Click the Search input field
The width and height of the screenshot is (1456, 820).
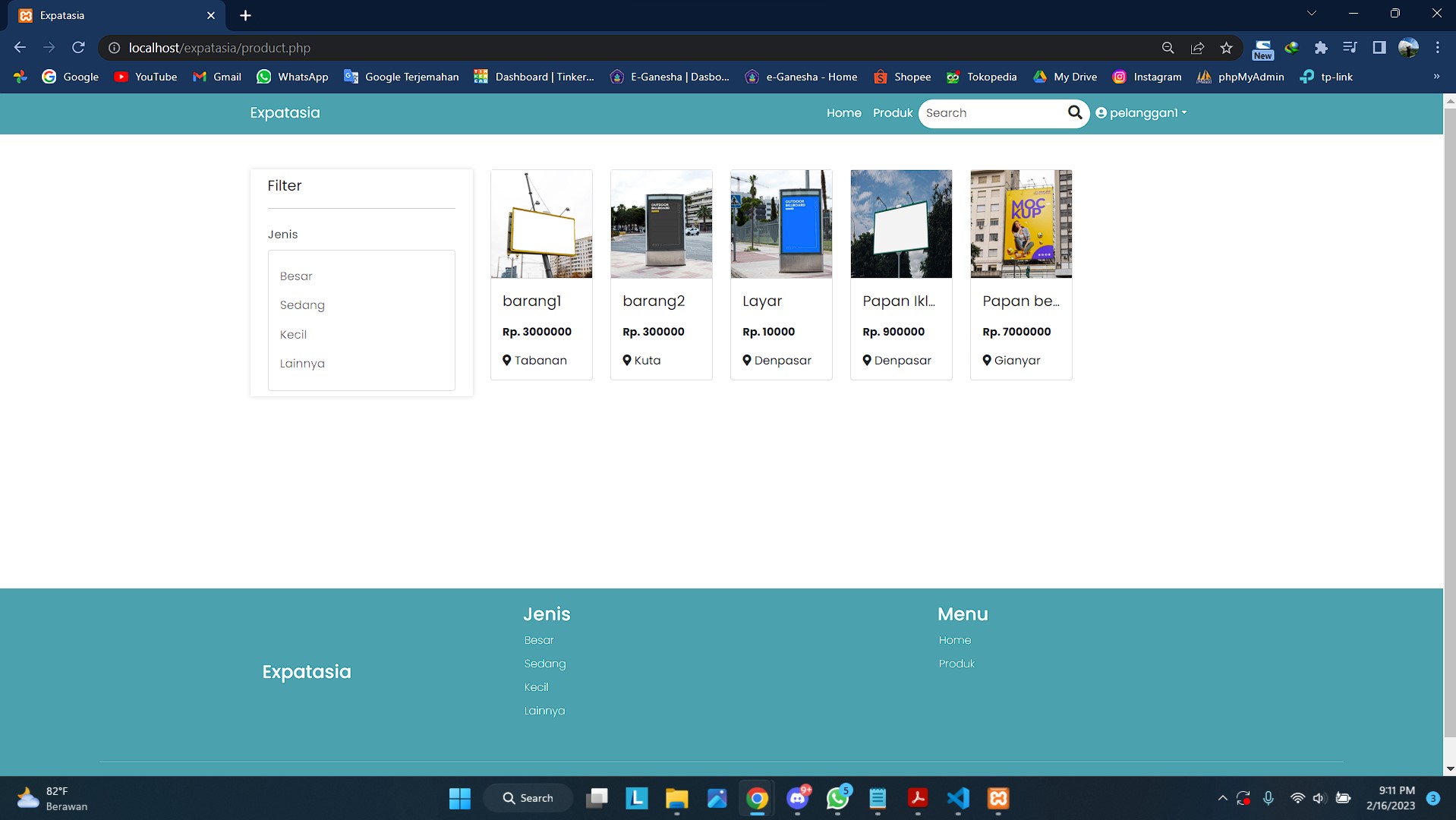991,113
